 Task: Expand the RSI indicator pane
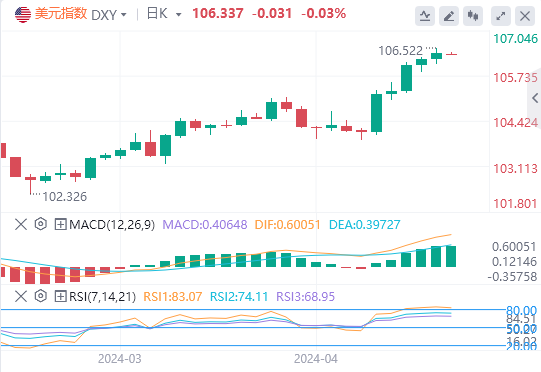tap(60, 296)
